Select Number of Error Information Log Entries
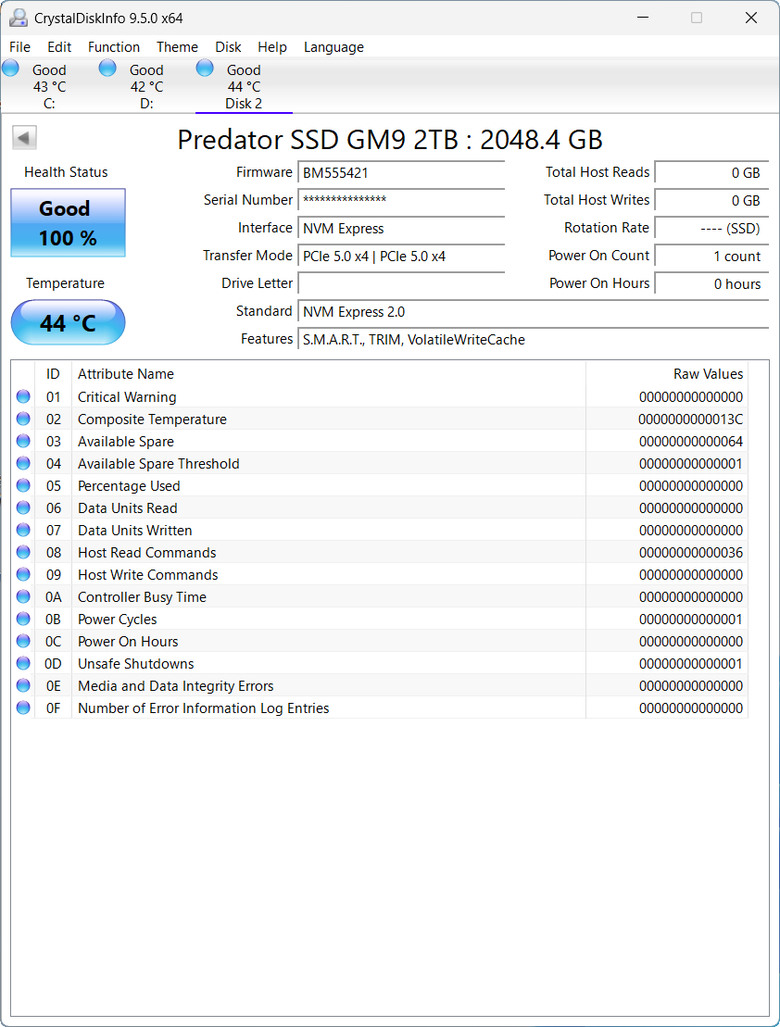The width and height of the screenshot is (780, 1027). 203,709
